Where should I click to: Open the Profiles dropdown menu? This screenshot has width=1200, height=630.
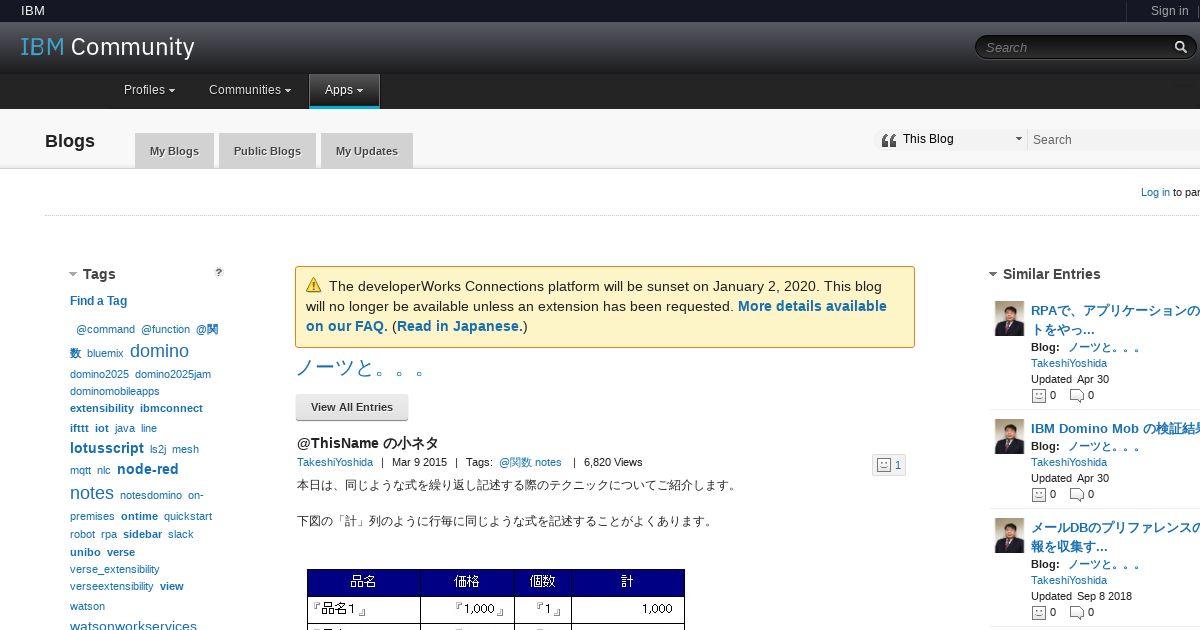click(x=150, y=90)
